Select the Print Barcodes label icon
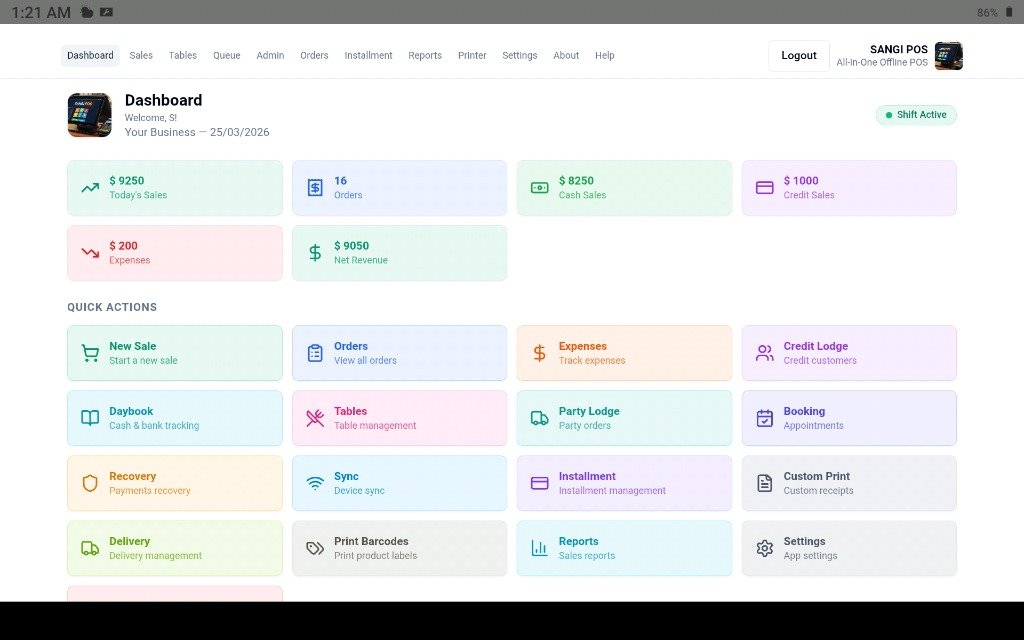The image size is (1024, 640). pos(314,547)
